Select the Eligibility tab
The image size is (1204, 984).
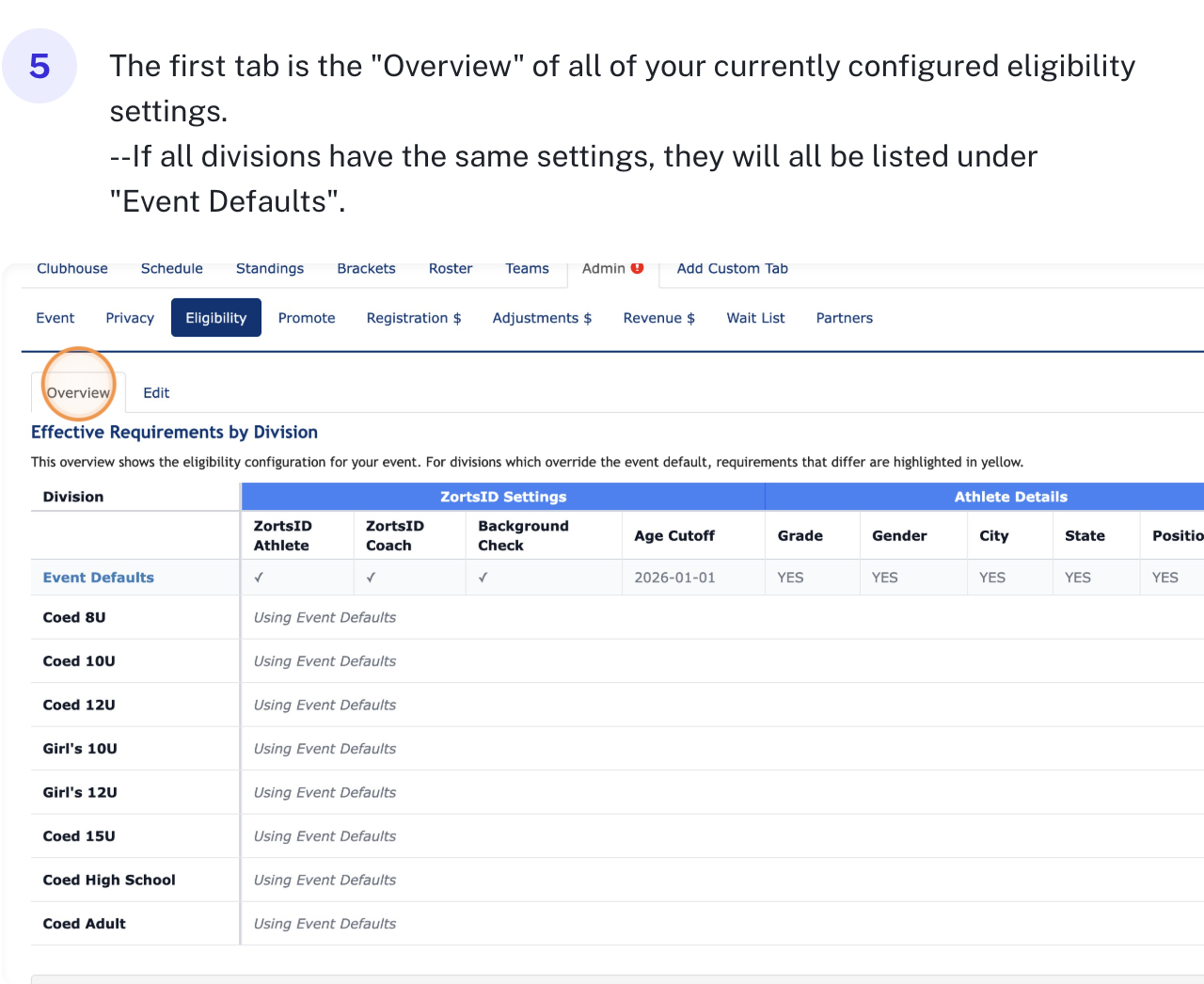(215, 318)
